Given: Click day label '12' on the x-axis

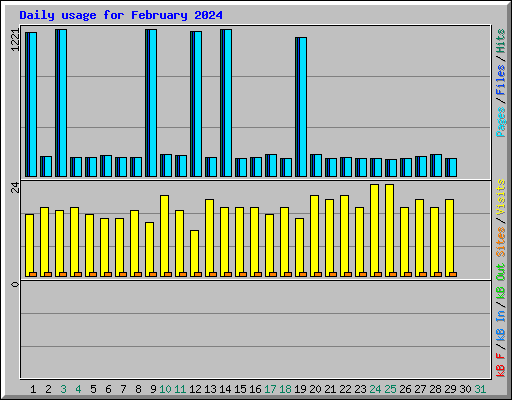Looking at the screenshot, I should coord(195,389).
